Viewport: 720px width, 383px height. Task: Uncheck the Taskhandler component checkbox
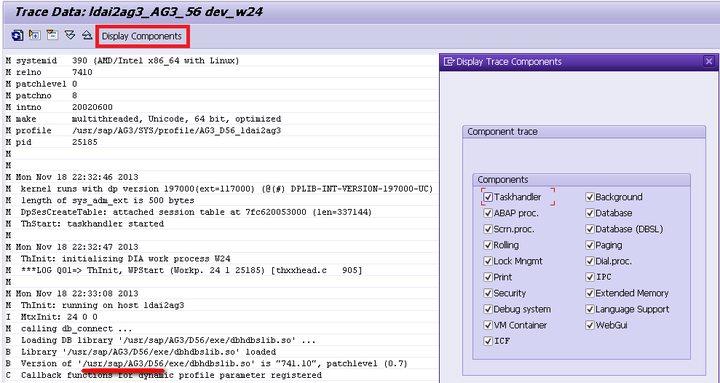click(488, 197)
